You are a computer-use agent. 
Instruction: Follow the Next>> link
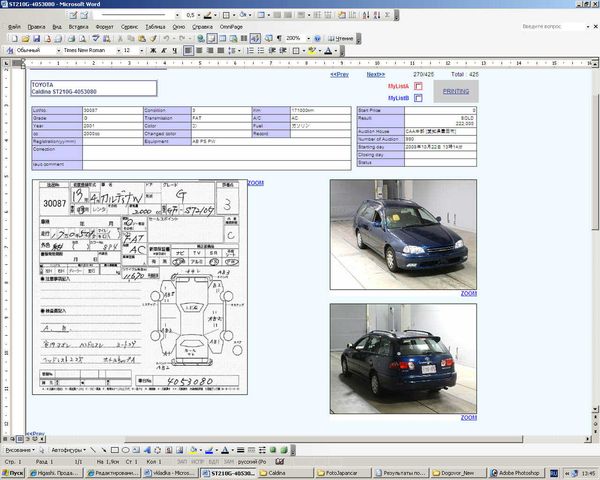pyautogui.click(x=376, y=74)
